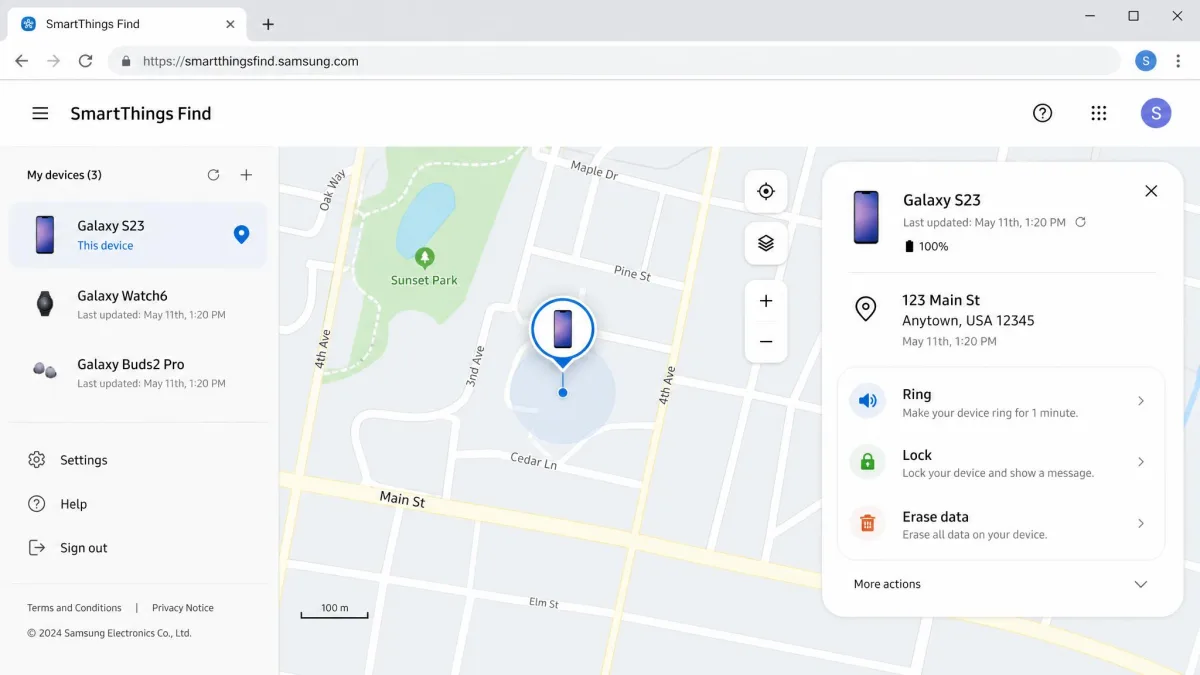
Task: Open Ring option via its chevron
Action: point(1141,401)
